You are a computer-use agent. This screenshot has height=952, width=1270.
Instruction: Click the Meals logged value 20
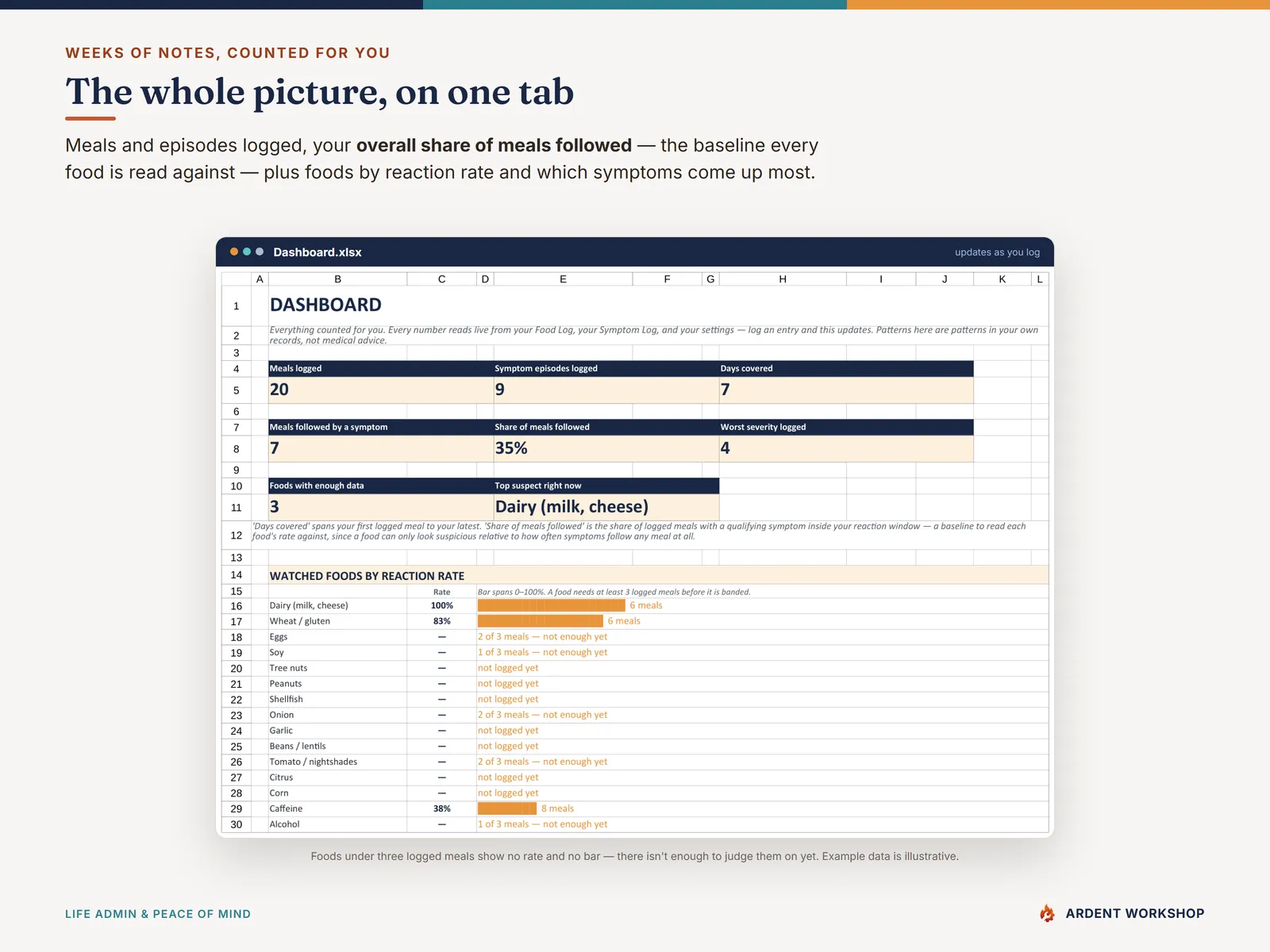click(380, 390)
